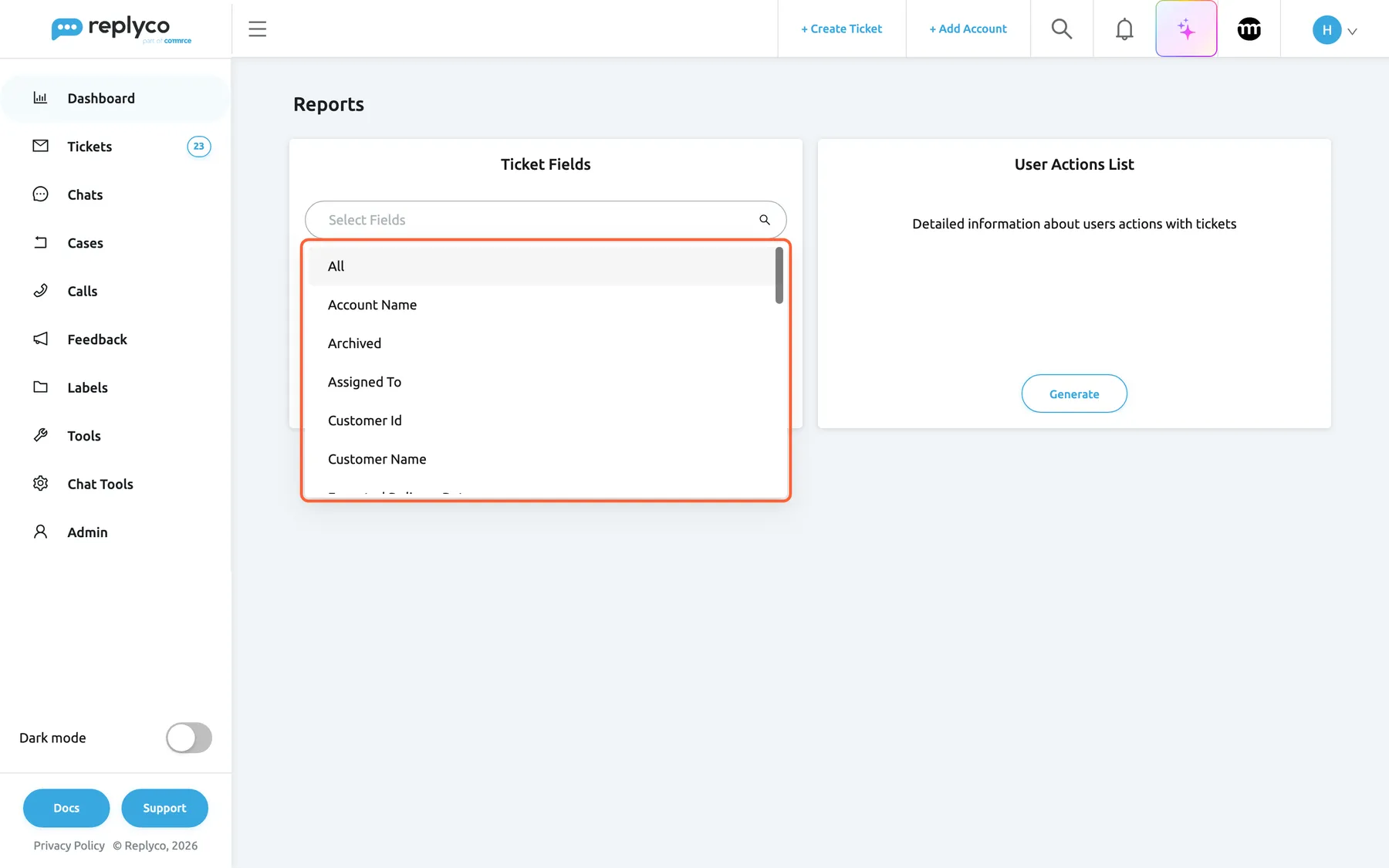Screen dimensions: 1389x868
Task: Open the Support button
Action: coord(164,808)
